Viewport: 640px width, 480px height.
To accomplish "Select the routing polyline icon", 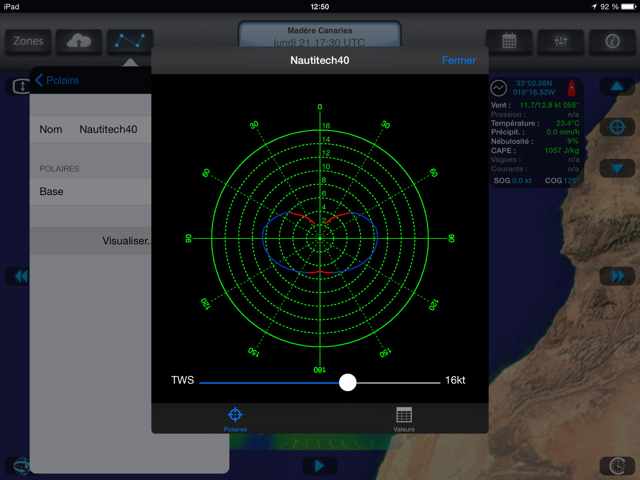I will (130, 41).
